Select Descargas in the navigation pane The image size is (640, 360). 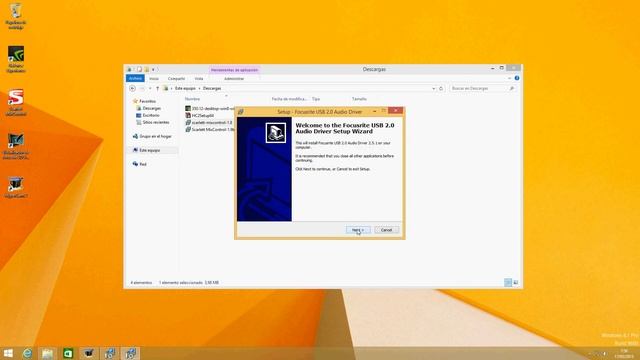(151, 108)
